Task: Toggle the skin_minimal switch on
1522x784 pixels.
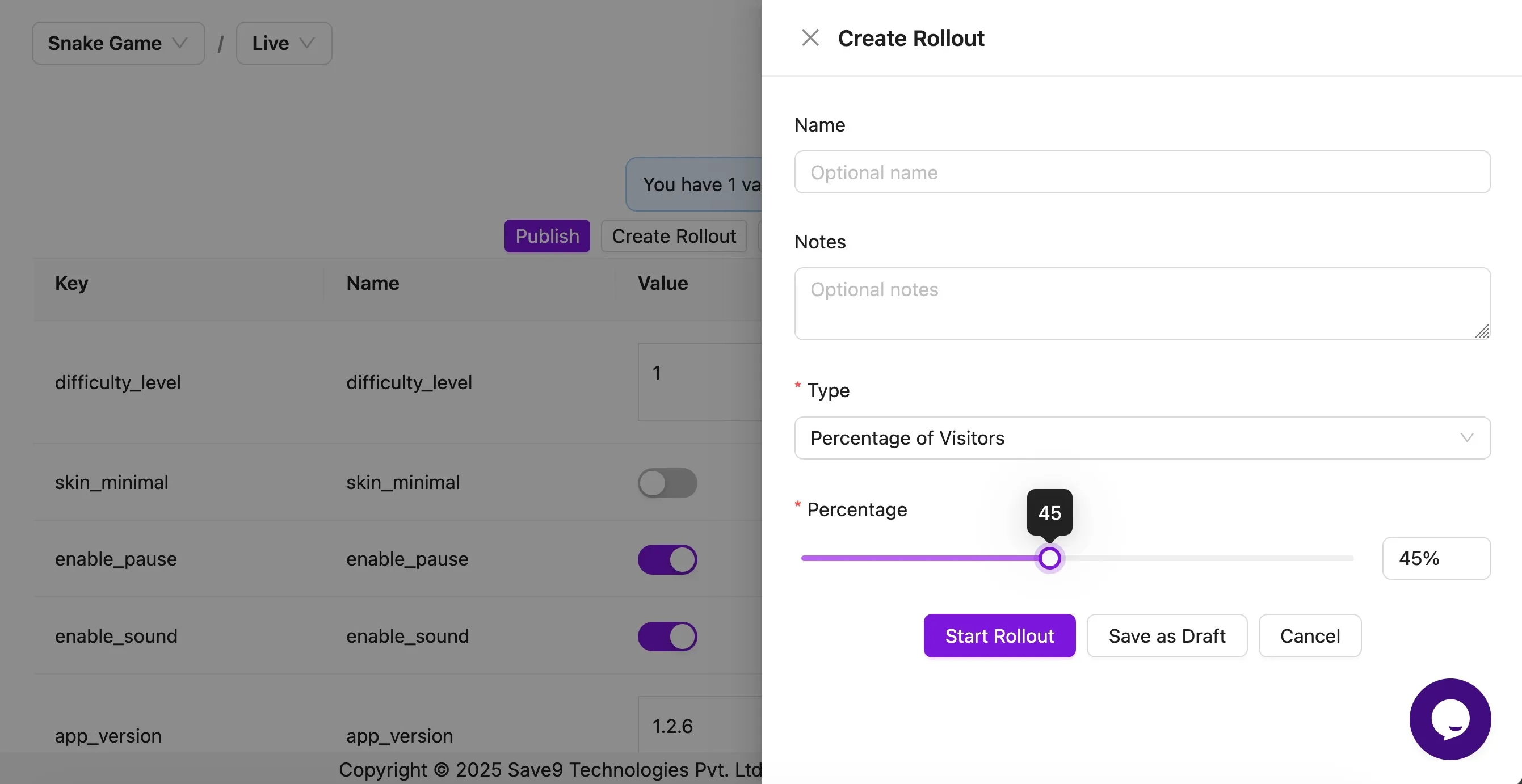Action: [x=667, y=483]
